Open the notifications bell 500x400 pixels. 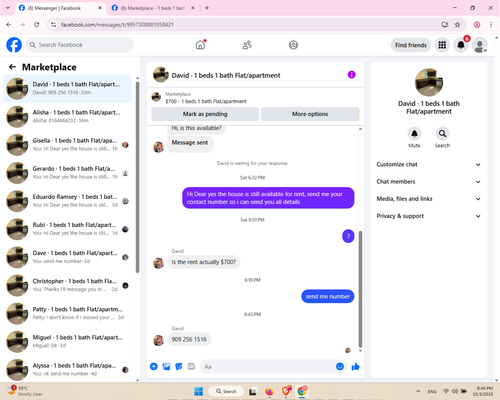tap(461, 45)
